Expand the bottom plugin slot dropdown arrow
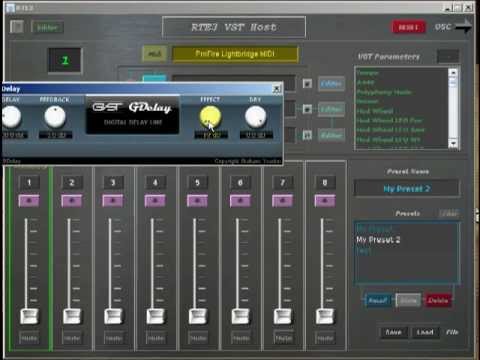The width and height of the screenshot is (480, 360). point(307,135)
